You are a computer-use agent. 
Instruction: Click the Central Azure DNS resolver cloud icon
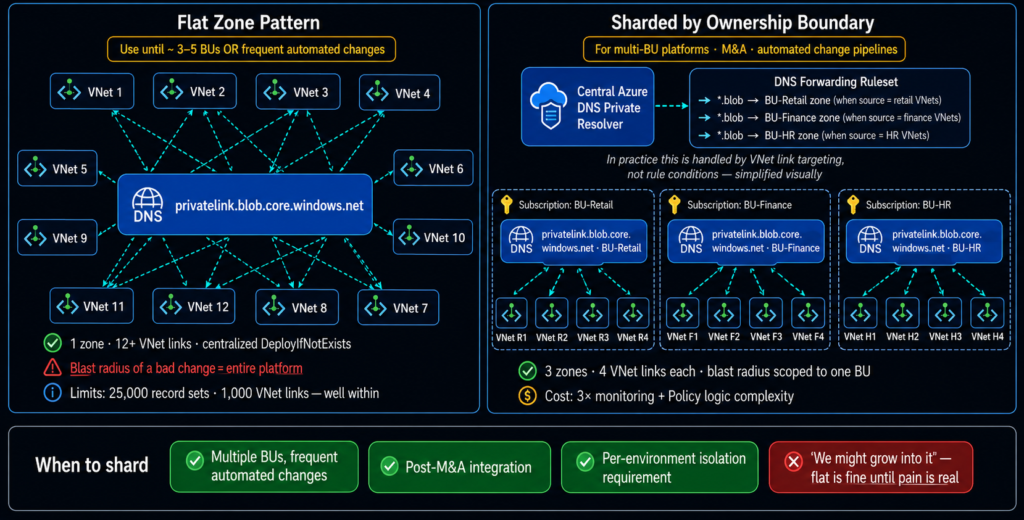(x=549, y=106)
